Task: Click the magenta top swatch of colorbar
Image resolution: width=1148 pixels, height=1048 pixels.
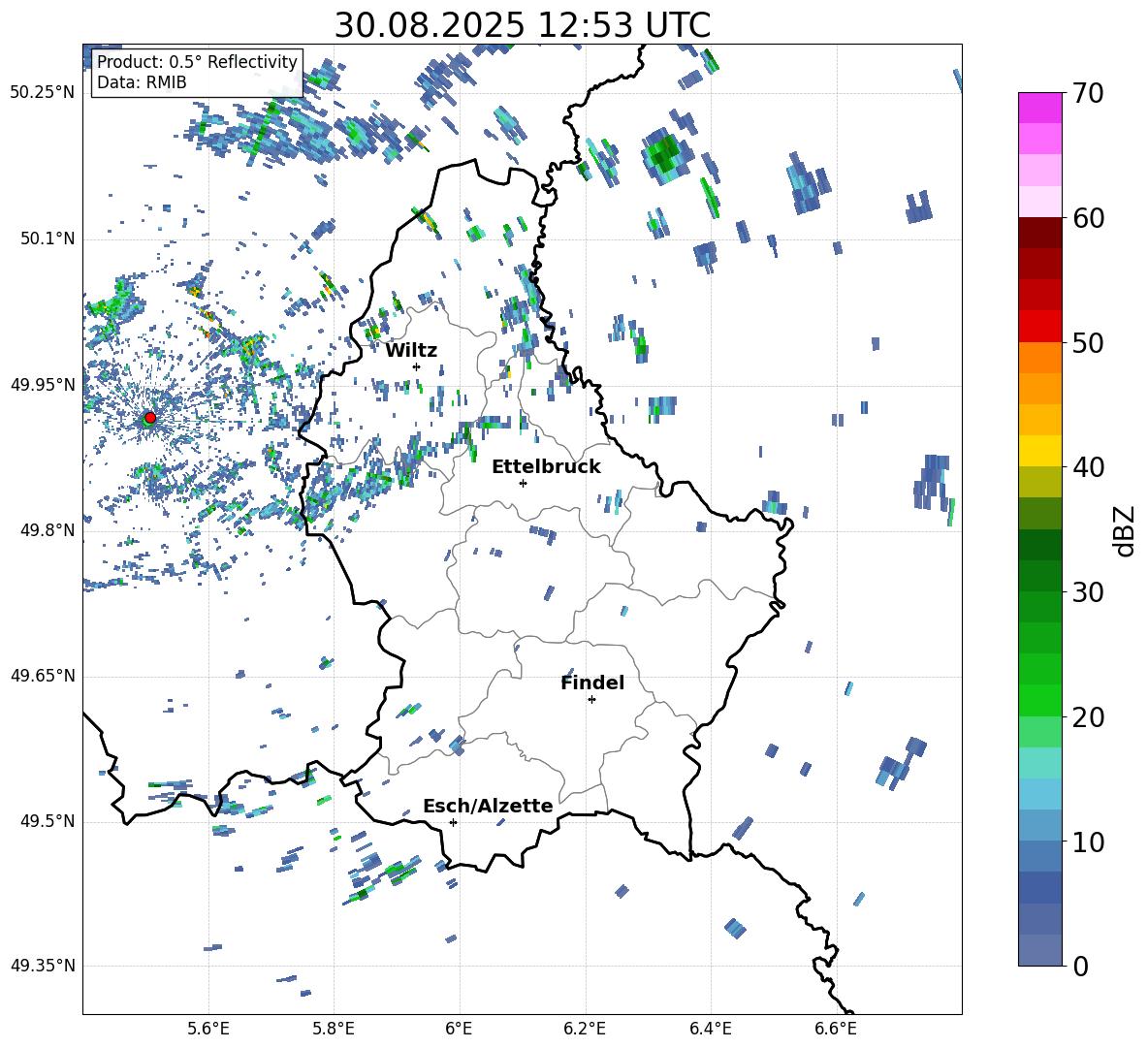Action: (1039, 108)
